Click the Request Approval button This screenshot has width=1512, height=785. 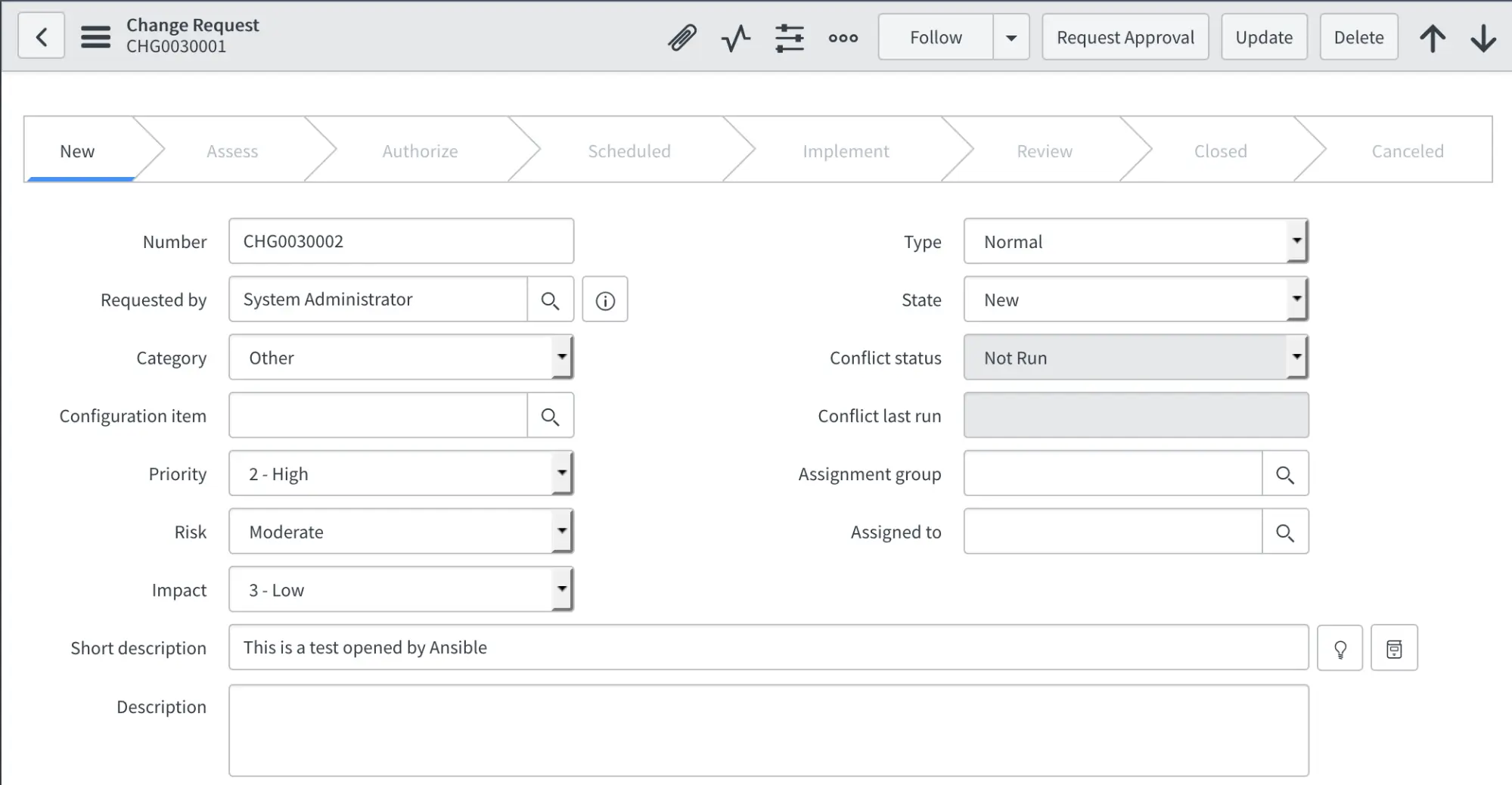1125,36
